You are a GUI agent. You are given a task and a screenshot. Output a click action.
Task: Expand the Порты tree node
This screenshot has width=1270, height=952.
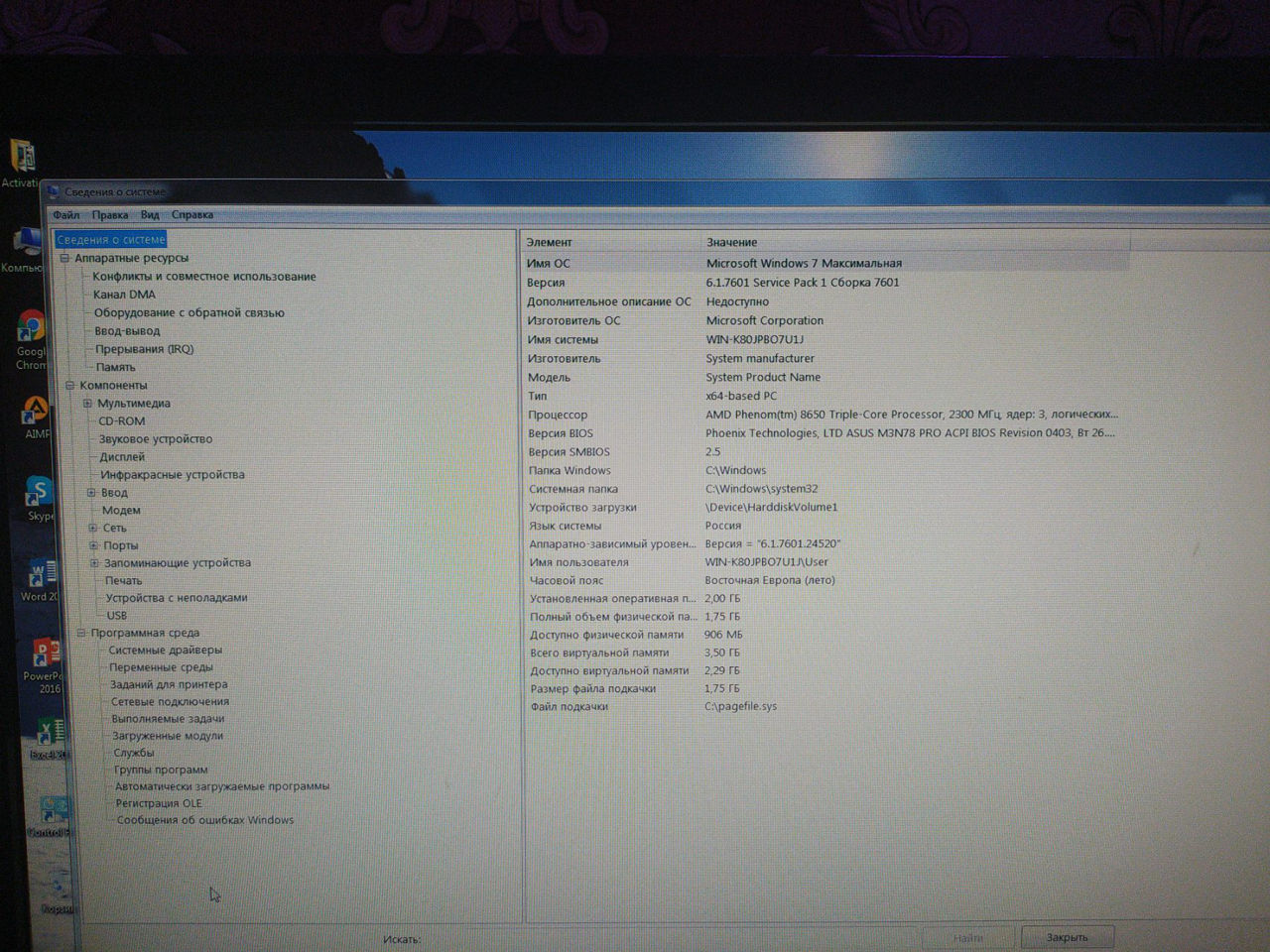point(93,545)
